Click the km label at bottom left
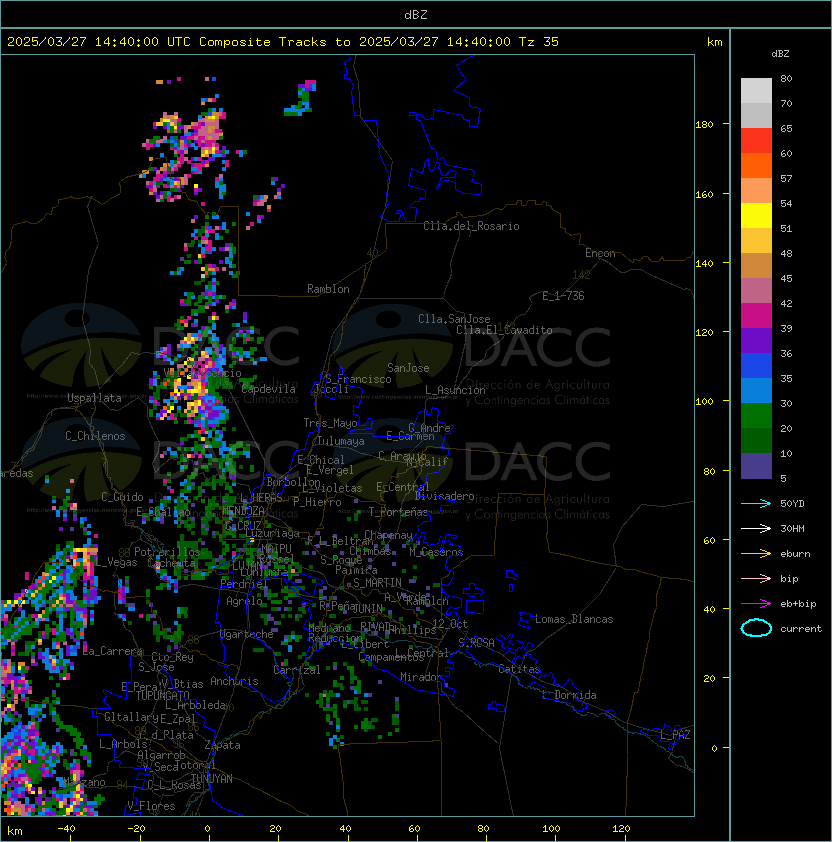Screen dimensions: 832x842 pos(15,831)
